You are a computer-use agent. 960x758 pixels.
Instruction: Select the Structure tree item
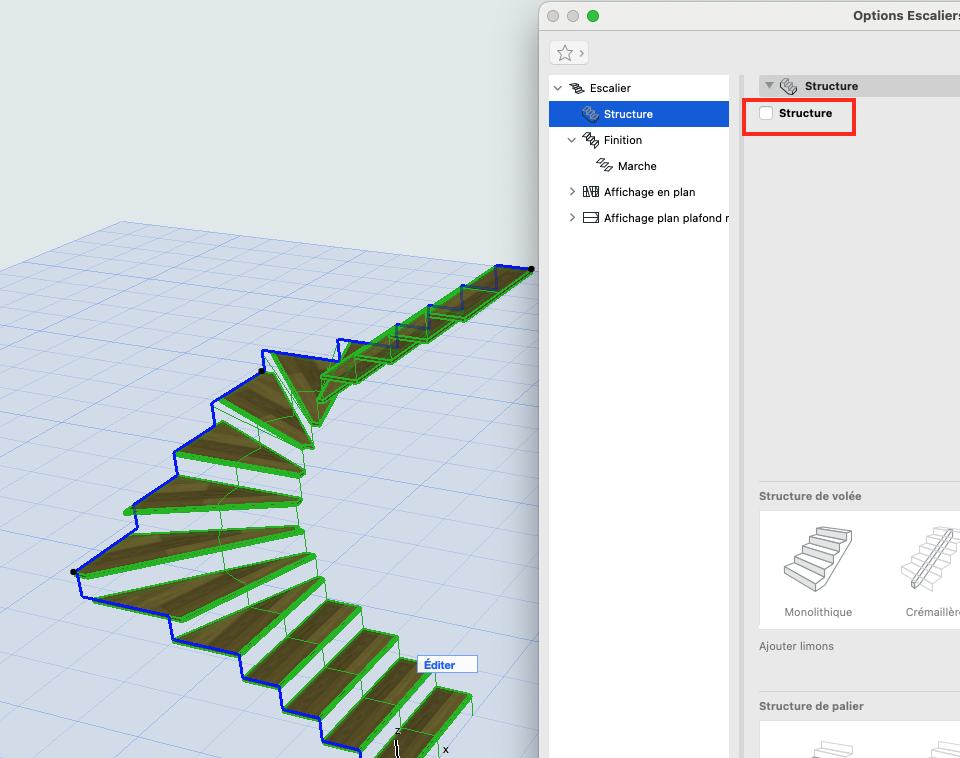click(639, 114)
